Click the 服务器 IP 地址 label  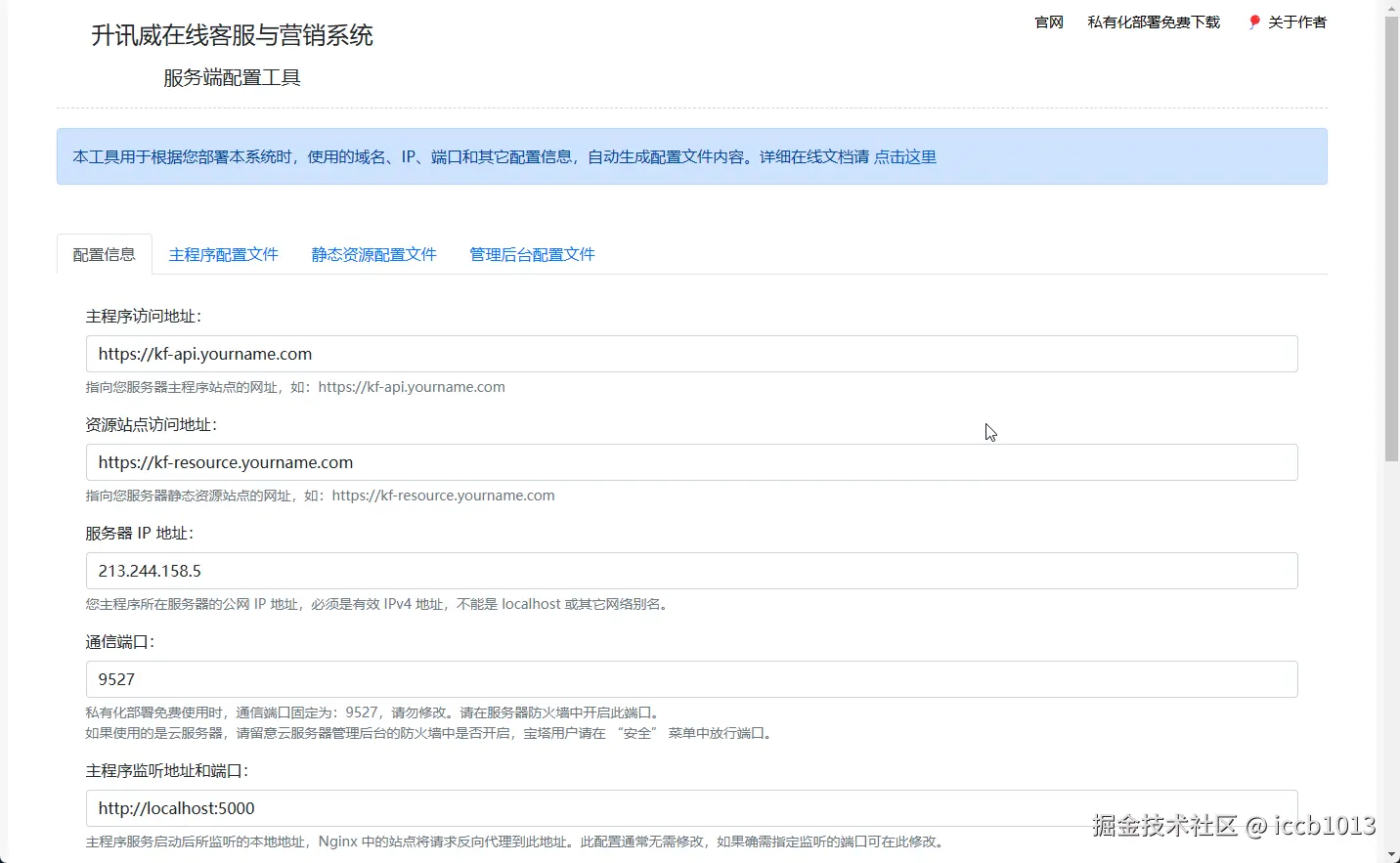tap(140, 534)
